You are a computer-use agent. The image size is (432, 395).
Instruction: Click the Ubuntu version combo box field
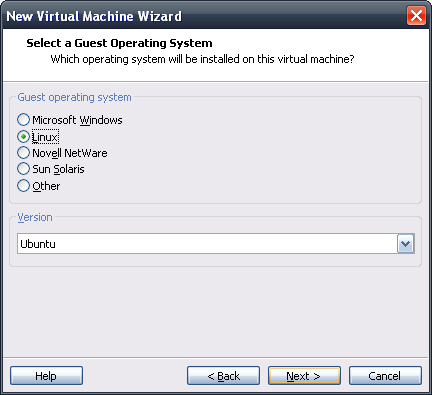[x=216, y=244]
